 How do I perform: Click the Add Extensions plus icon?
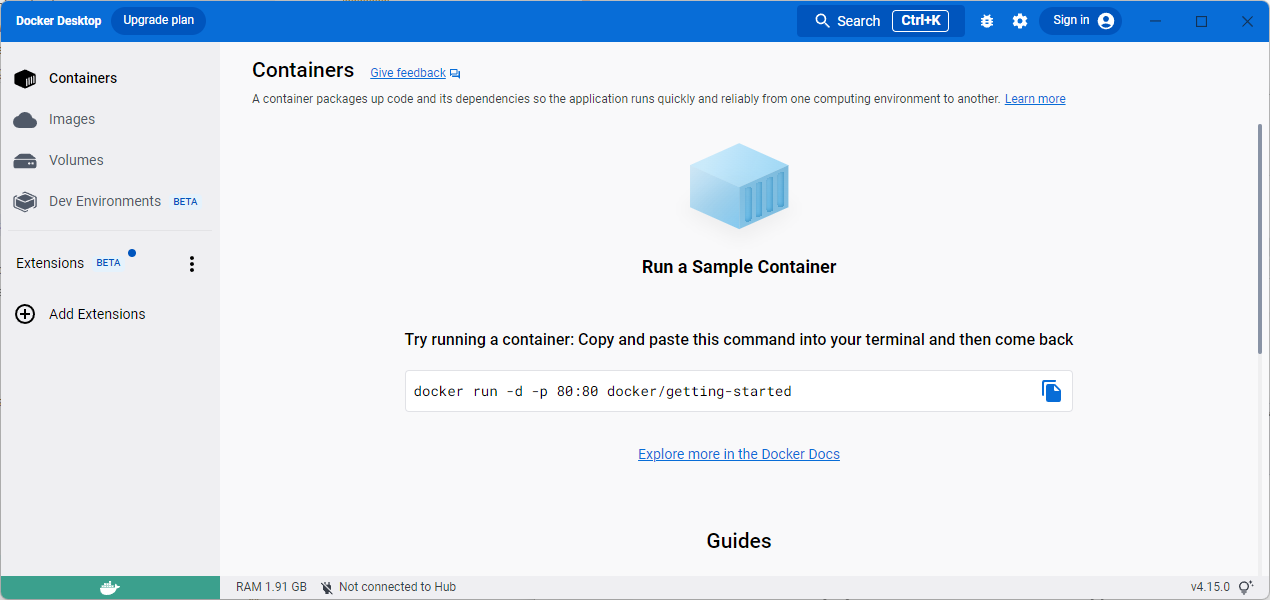(25, 314)
